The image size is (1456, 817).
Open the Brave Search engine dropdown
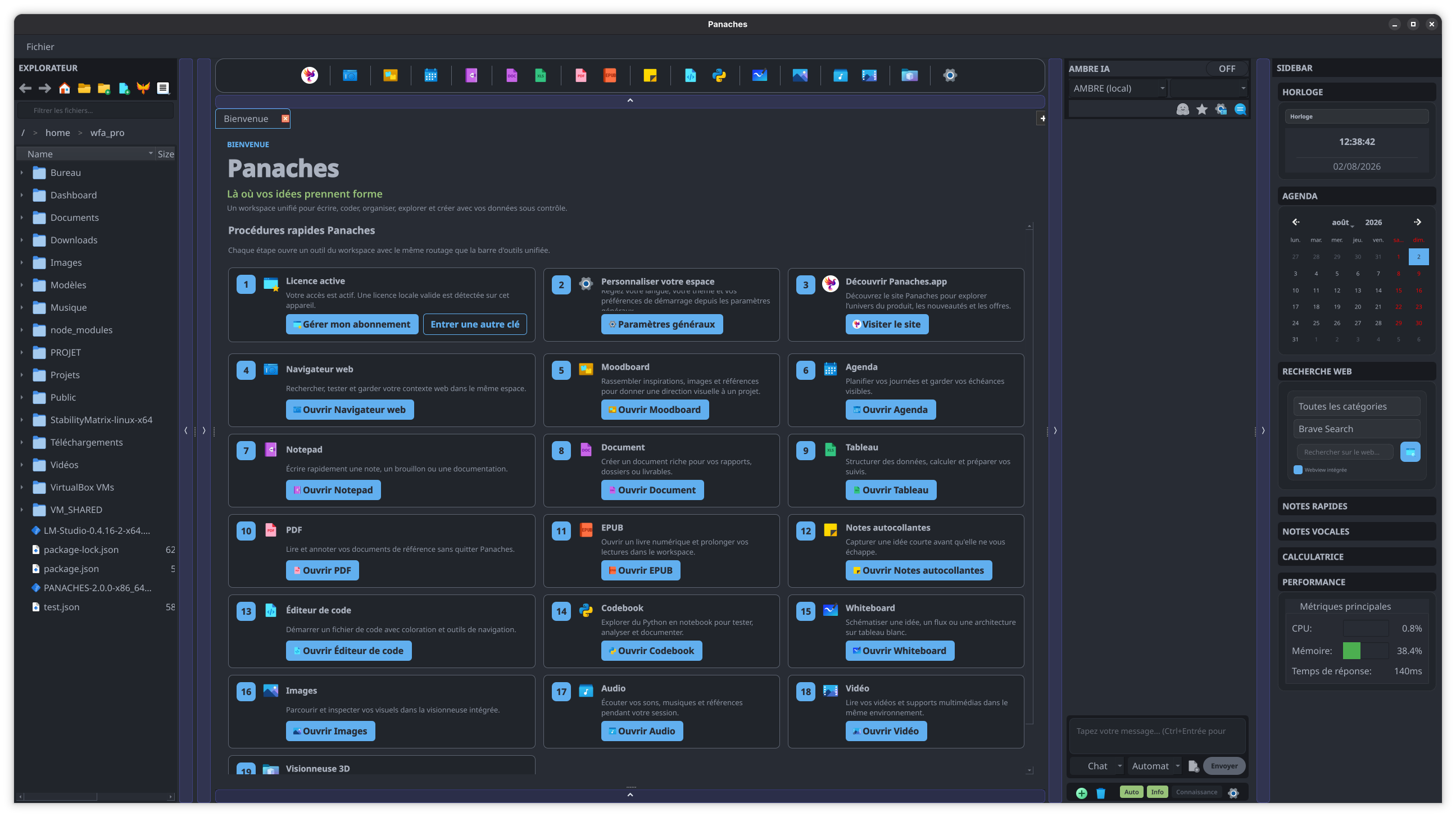1357,429
